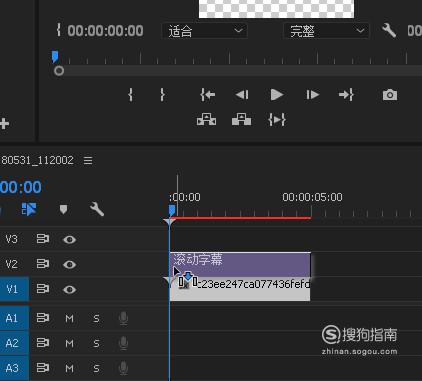Click the timeline playhead handle
The image size is (422, 381).
point(172,210)
